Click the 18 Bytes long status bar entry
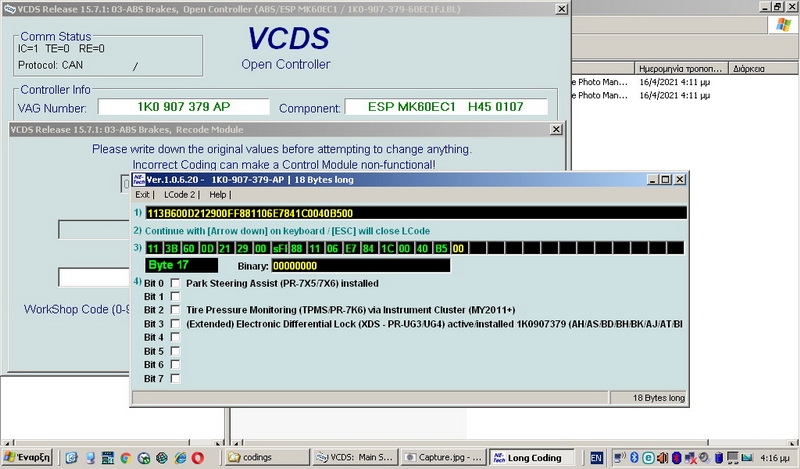 (649, 398)
